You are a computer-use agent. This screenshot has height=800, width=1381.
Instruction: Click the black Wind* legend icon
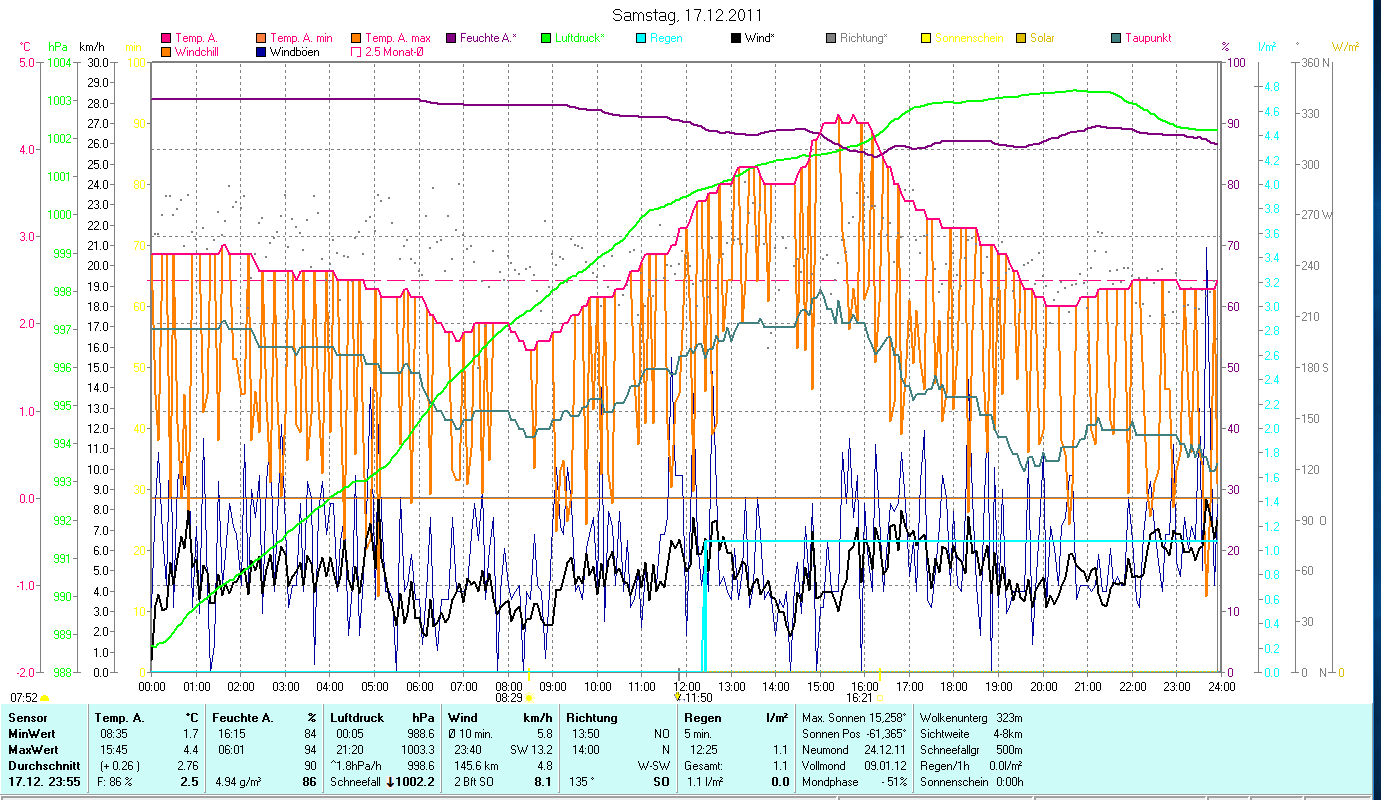click(x=736, y=38)
